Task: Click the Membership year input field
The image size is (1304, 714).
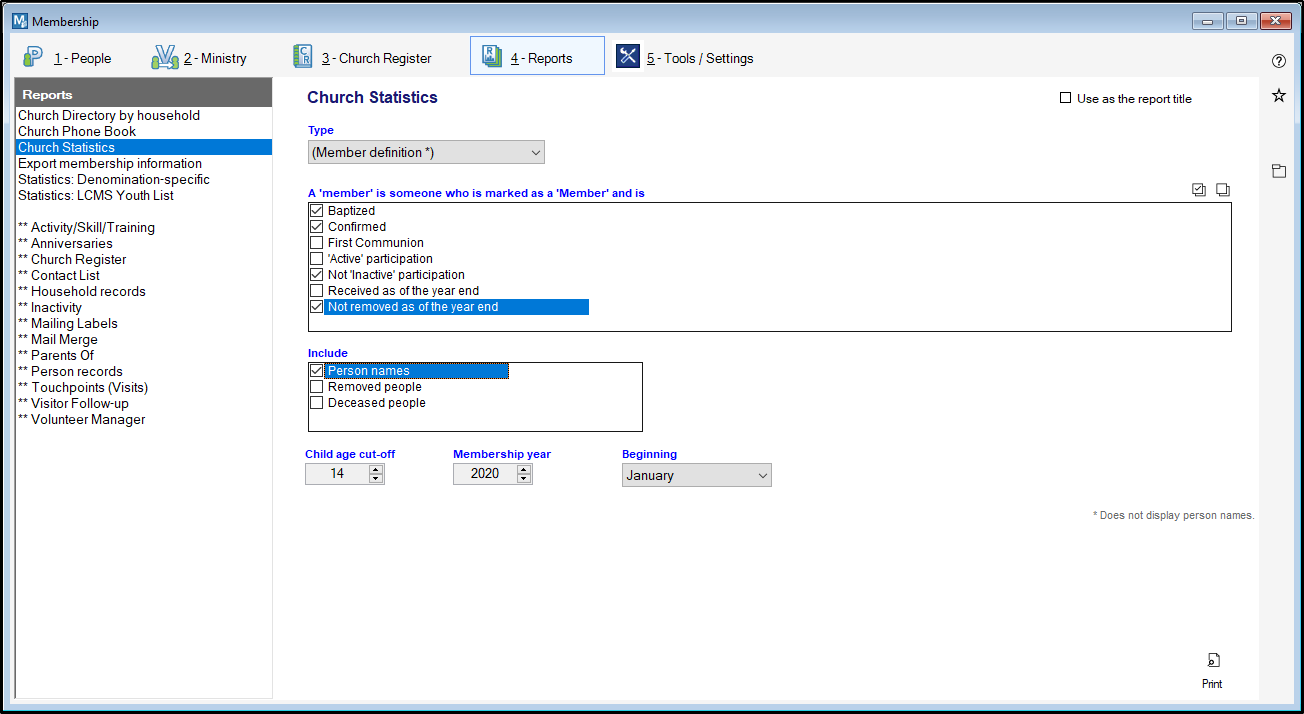Action: (485, 474)
